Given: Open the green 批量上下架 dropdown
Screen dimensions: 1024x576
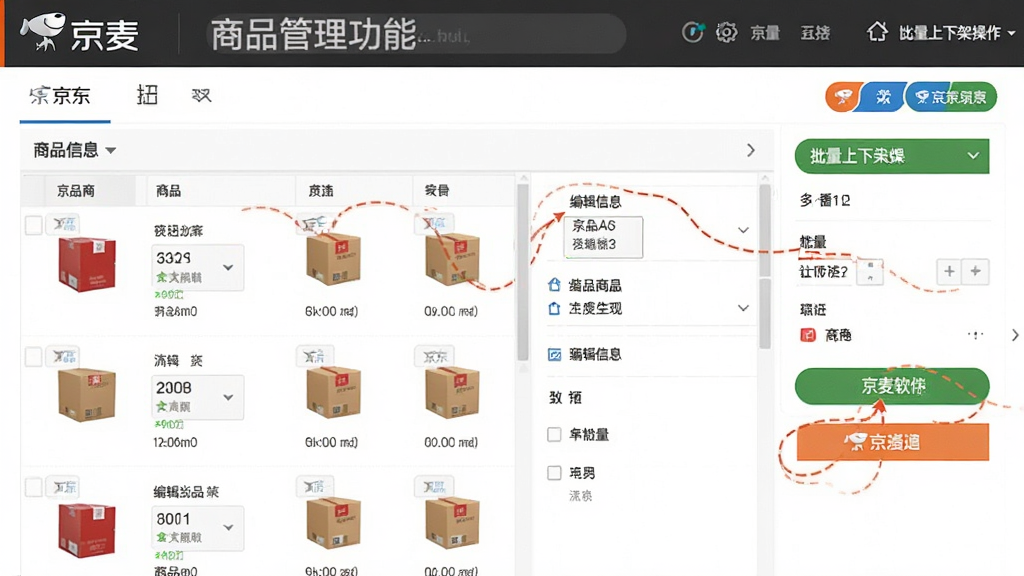Looking at the screenshot, I should [892, 156].
